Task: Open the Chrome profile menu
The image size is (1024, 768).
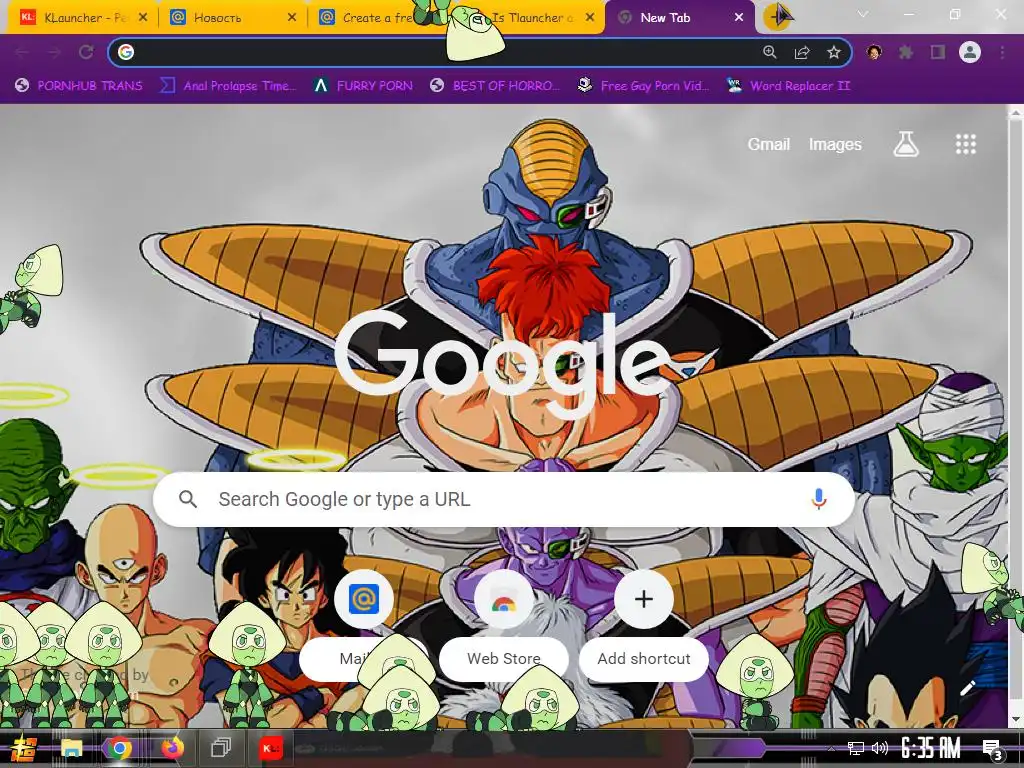Action: (x=970, y=52)
